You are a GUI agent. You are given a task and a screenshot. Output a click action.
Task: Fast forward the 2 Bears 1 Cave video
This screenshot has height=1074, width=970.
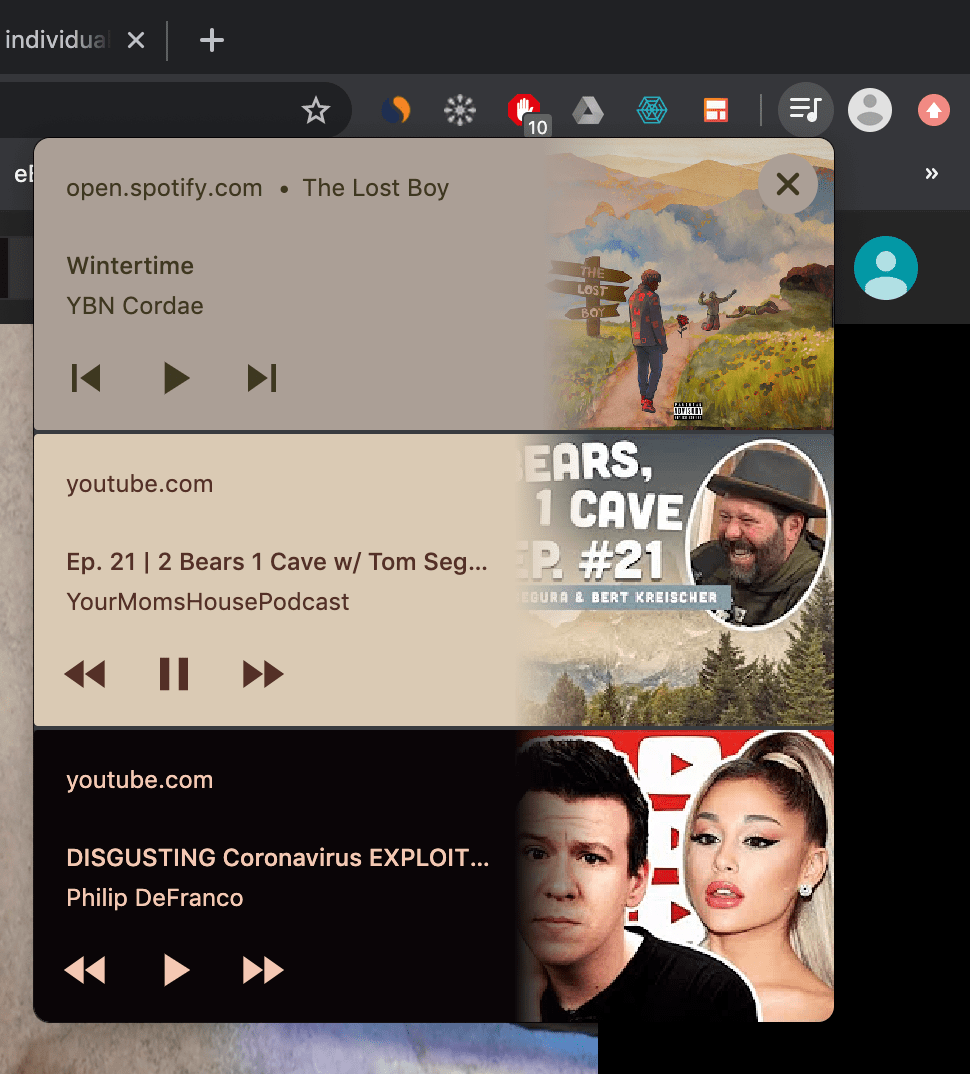coord(263,674)
